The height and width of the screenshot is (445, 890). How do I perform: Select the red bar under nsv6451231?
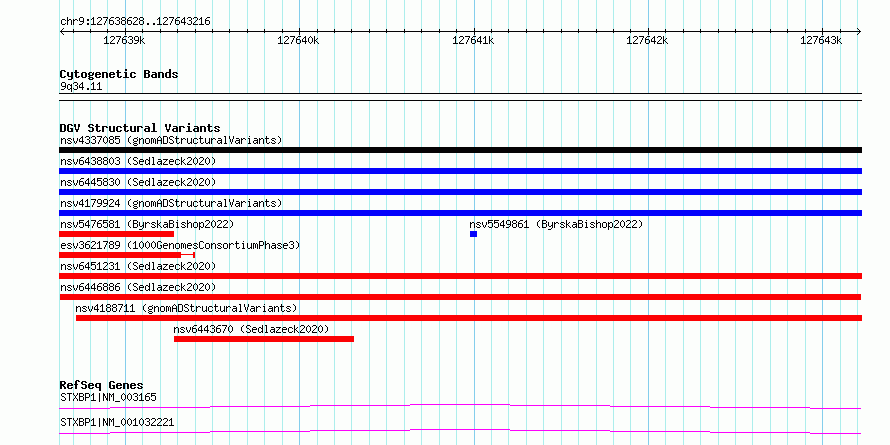[460, 276]
